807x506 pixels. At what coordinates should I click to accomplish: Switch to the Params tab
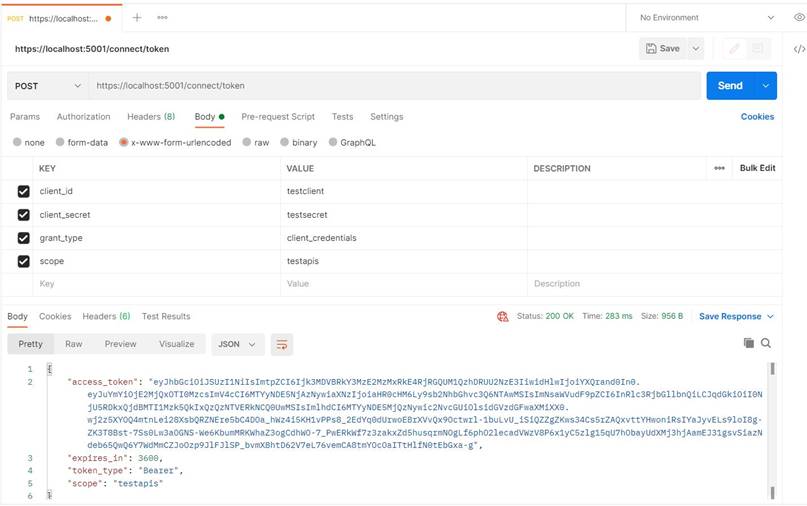pyautogui.click(x=25, y=117)
